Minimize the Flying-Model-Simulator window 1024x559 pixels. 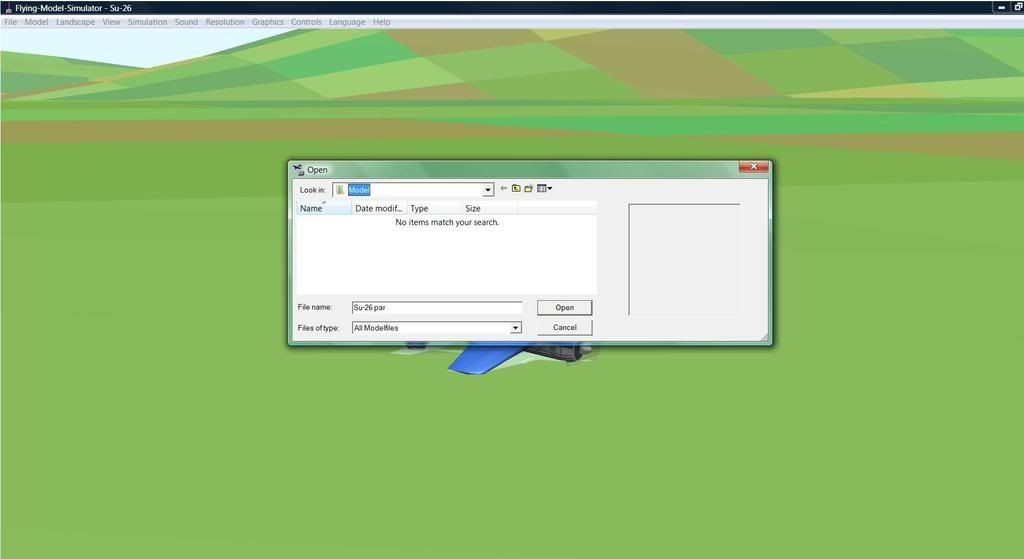point(1000,7)
